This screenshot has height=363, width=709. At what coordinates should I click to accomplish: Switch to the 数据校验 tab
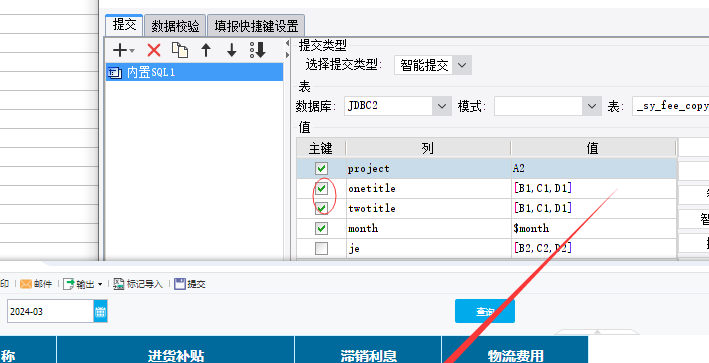[x=175, y=26]
